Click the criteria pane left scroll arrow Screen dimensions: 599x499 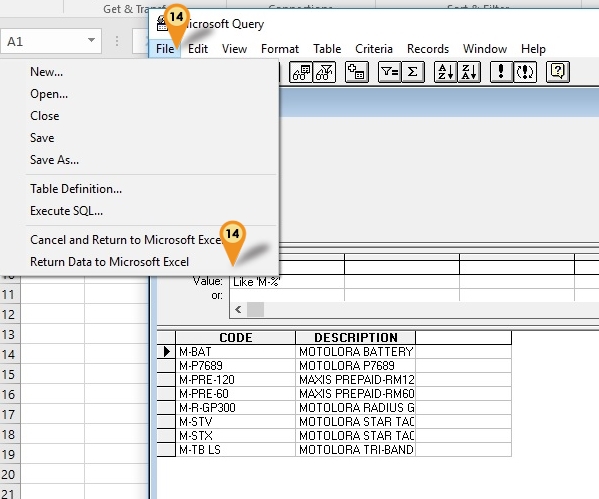pyautogui.click(x=238, y=309)
